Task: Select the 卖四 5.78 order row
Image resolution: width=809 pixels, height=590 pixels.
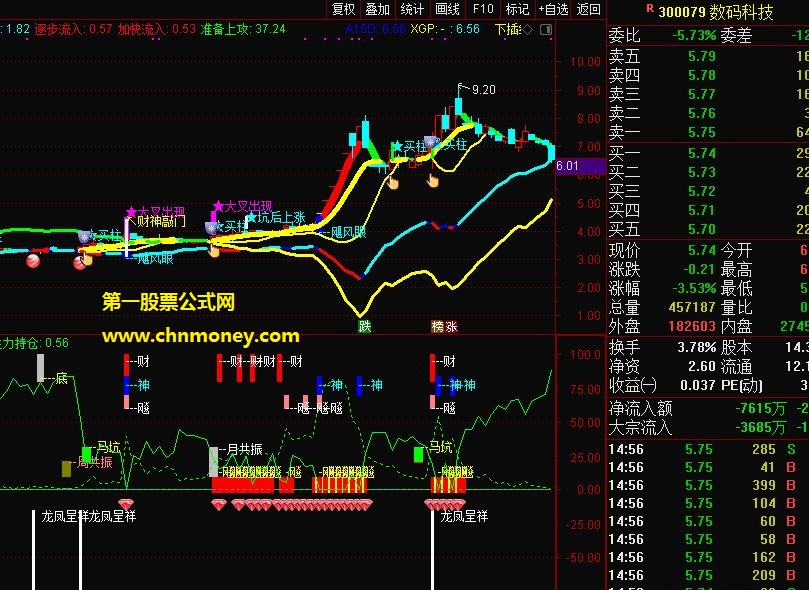Action: 708,75
